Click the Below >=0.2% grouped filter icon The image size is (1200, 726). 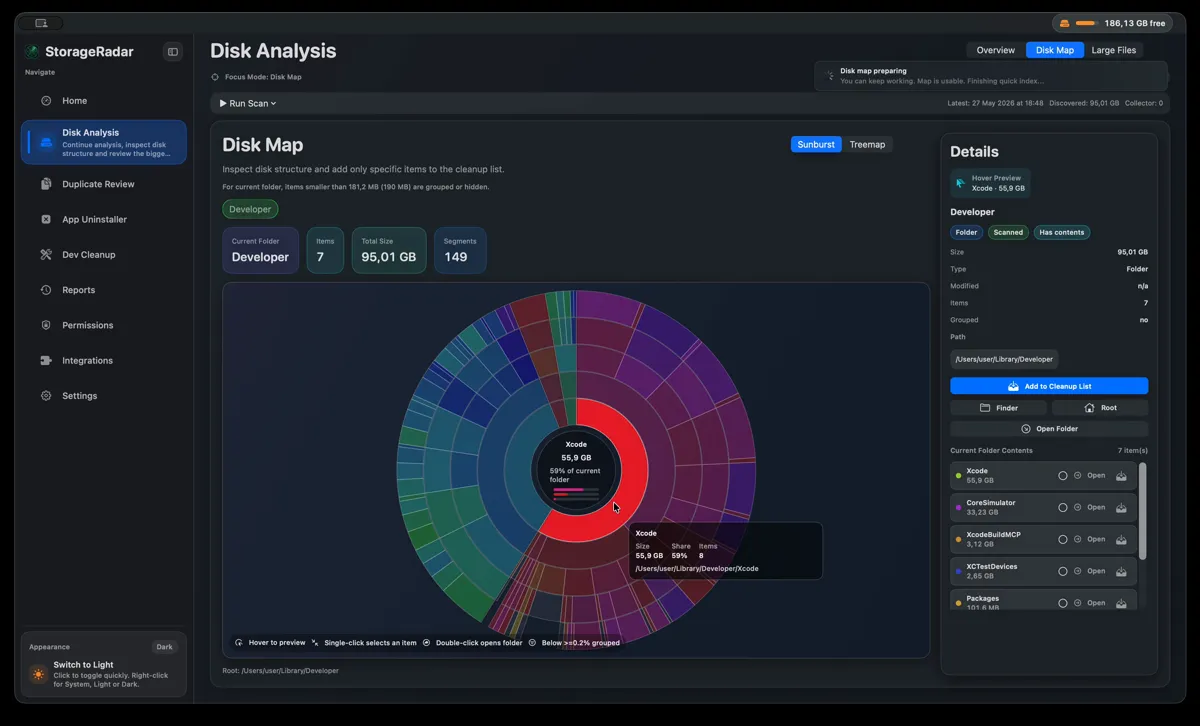[x=532, y=643]
